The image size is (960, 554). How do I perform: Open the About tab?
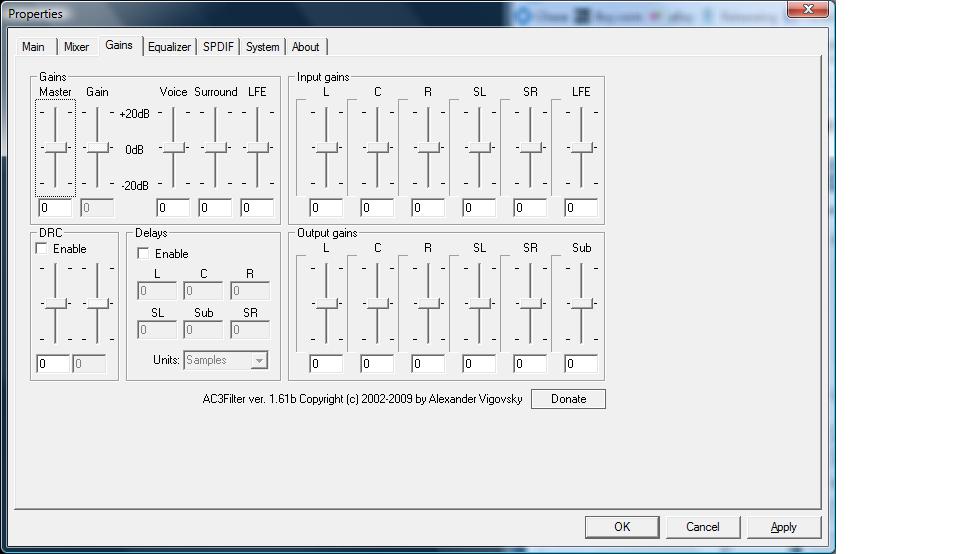[x=305, y=47]
